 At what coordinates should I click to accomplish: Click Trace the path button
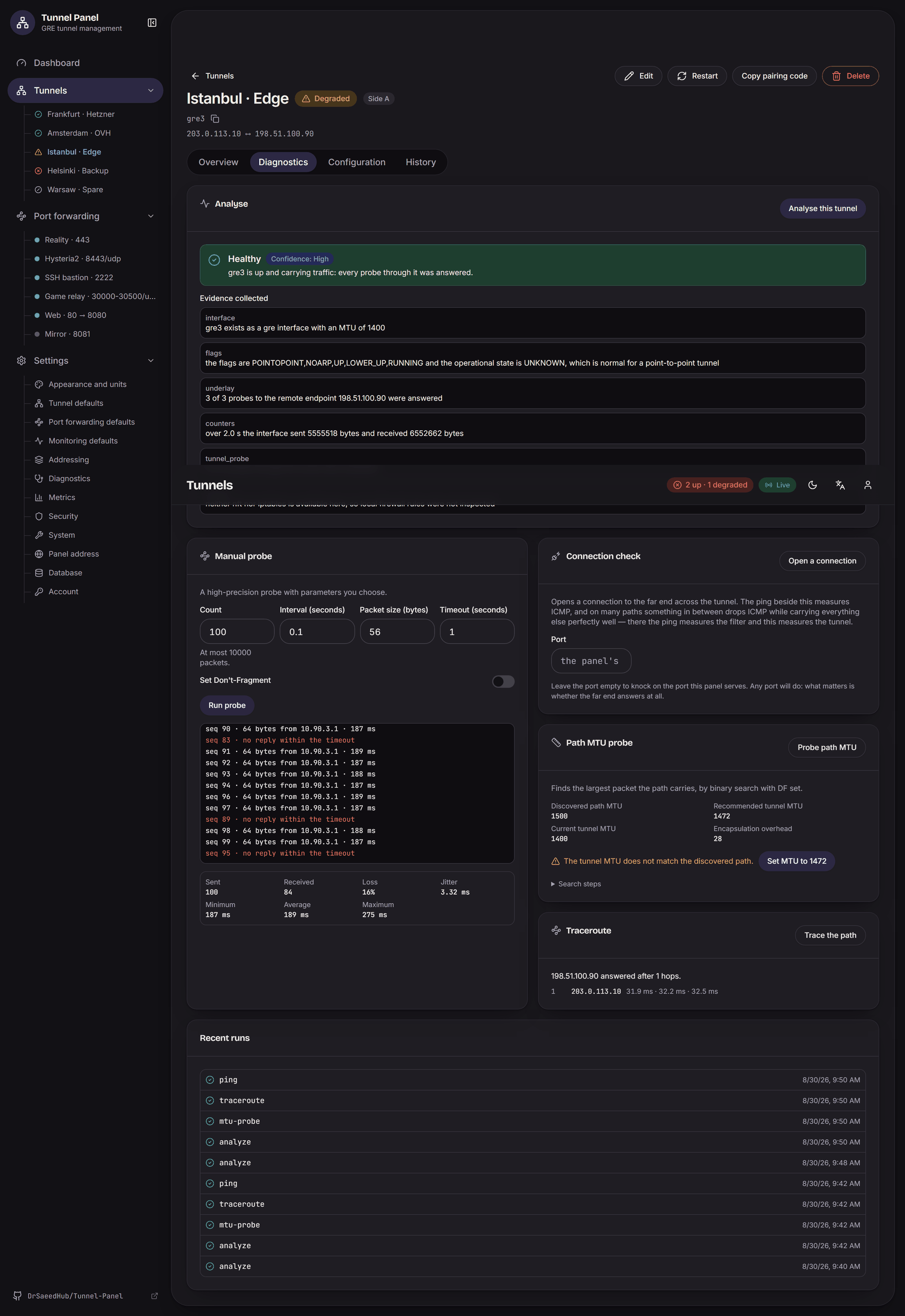pyautogui.click(x=830, y=935)
